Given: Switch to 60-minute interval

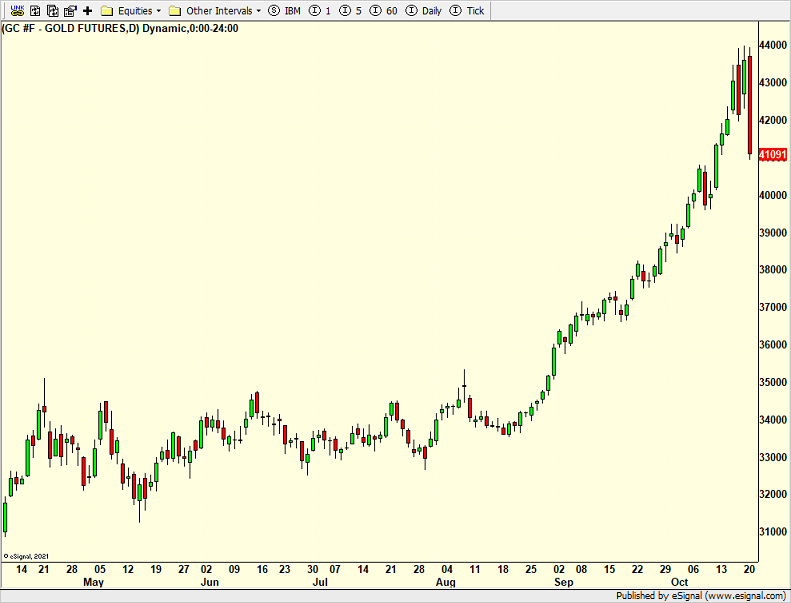Looking at the screenshot, I should 384,10.
